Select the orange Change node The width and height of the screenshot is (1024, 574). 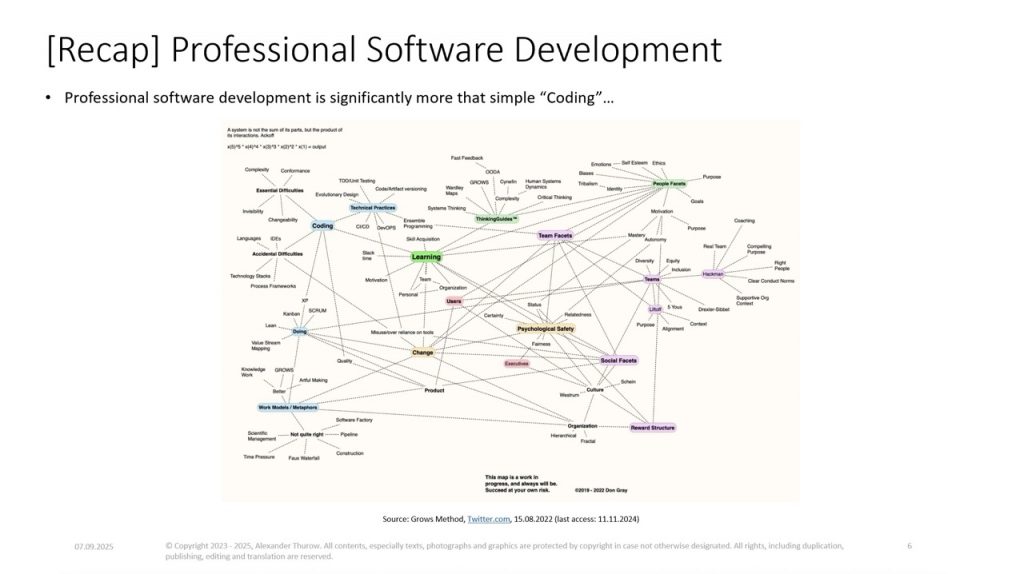(422, 352)
